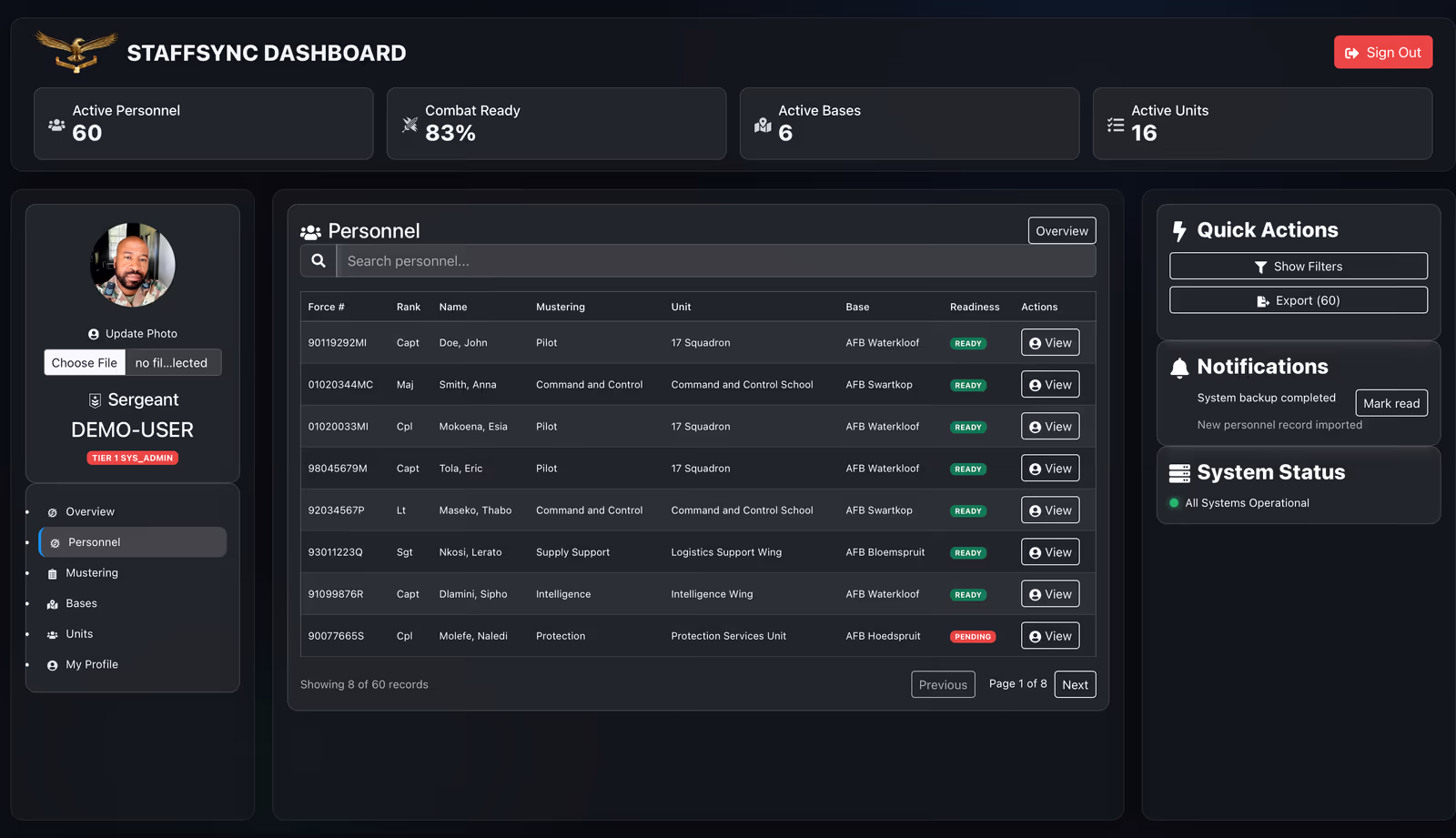Viewport: 1456px width, 838px height.
Task: Go to the next page of records
Action: pyautogui.click(x=1075, y=685)
